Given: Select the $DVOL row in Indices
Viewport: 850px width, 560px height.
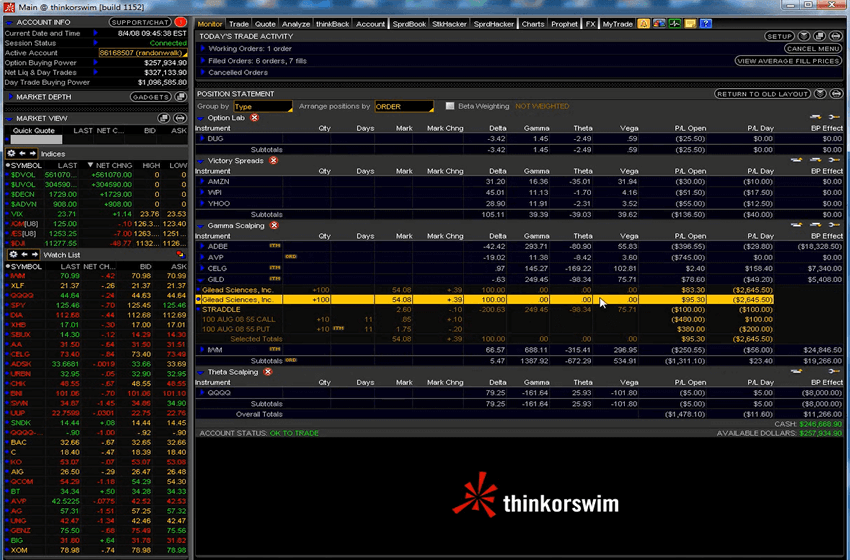Looking at the screenshot, I should coord(96,175).
